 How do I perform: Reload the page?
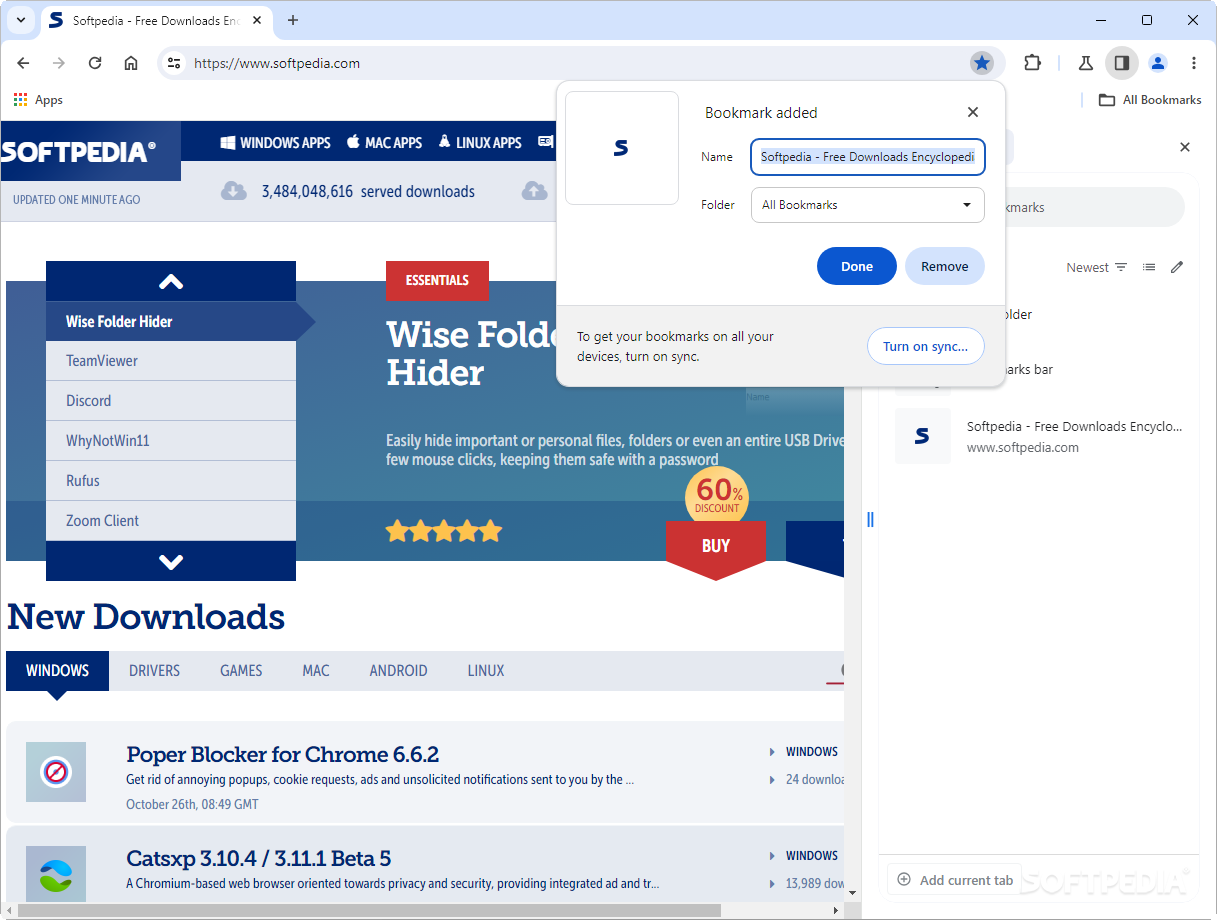(95, 63)
